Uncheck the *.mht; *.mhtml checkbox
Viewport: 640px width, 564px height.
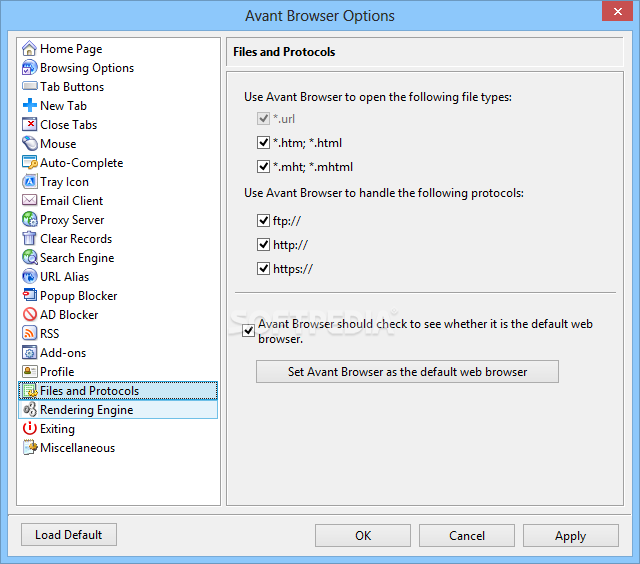263,167
